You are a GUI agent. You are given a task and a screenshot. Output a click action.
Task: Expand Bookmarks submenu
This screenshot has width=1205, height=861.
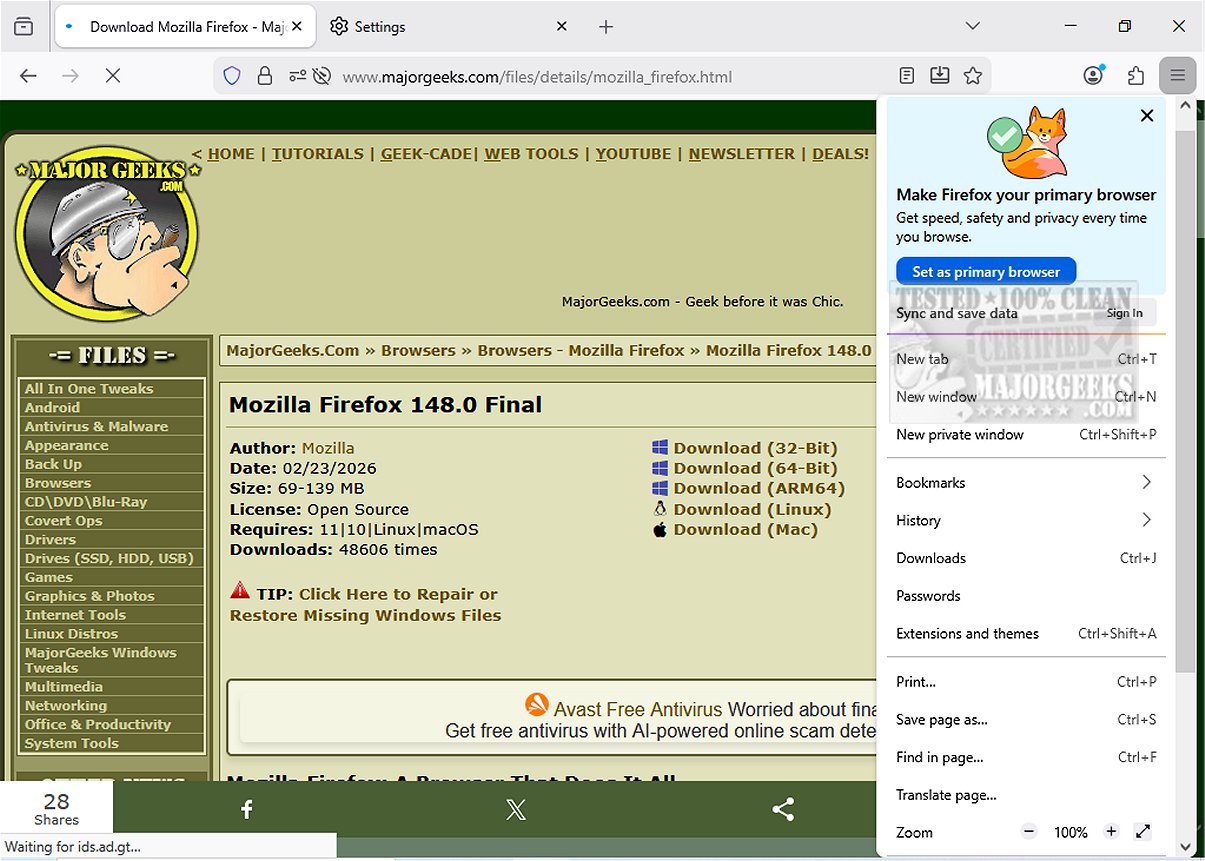point(1026,483)
